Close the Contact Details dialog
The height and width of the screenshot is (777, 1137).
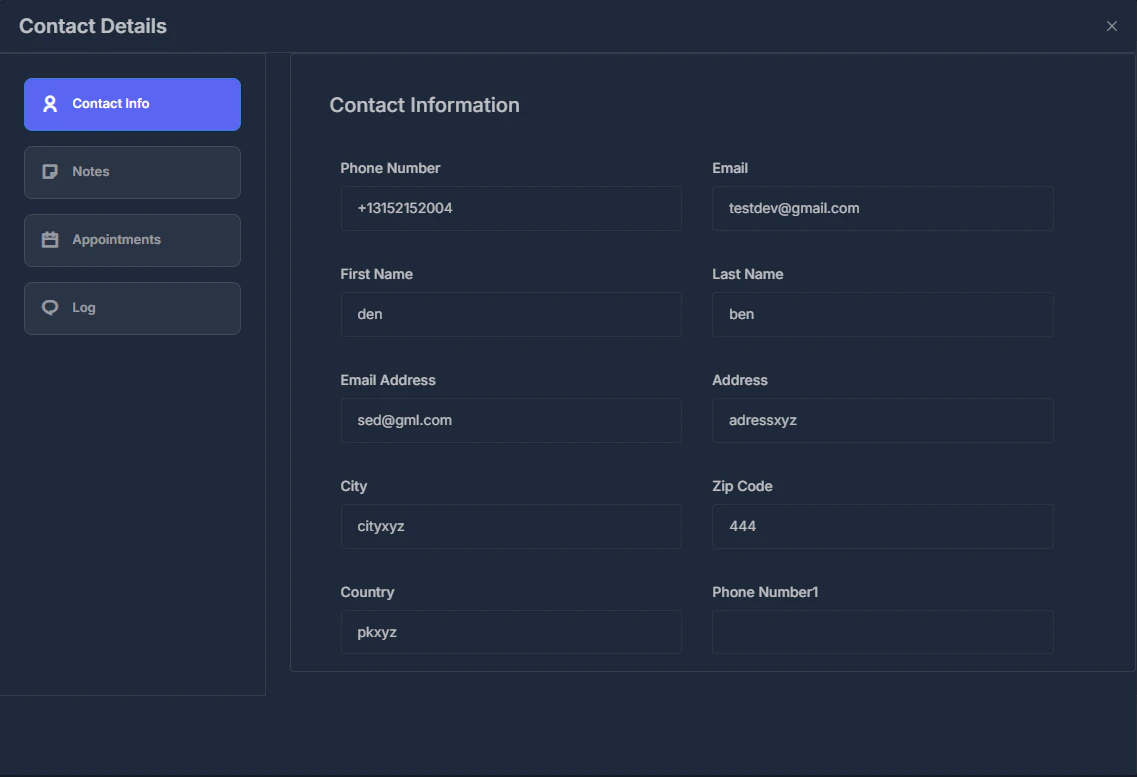coord(1111,26)
